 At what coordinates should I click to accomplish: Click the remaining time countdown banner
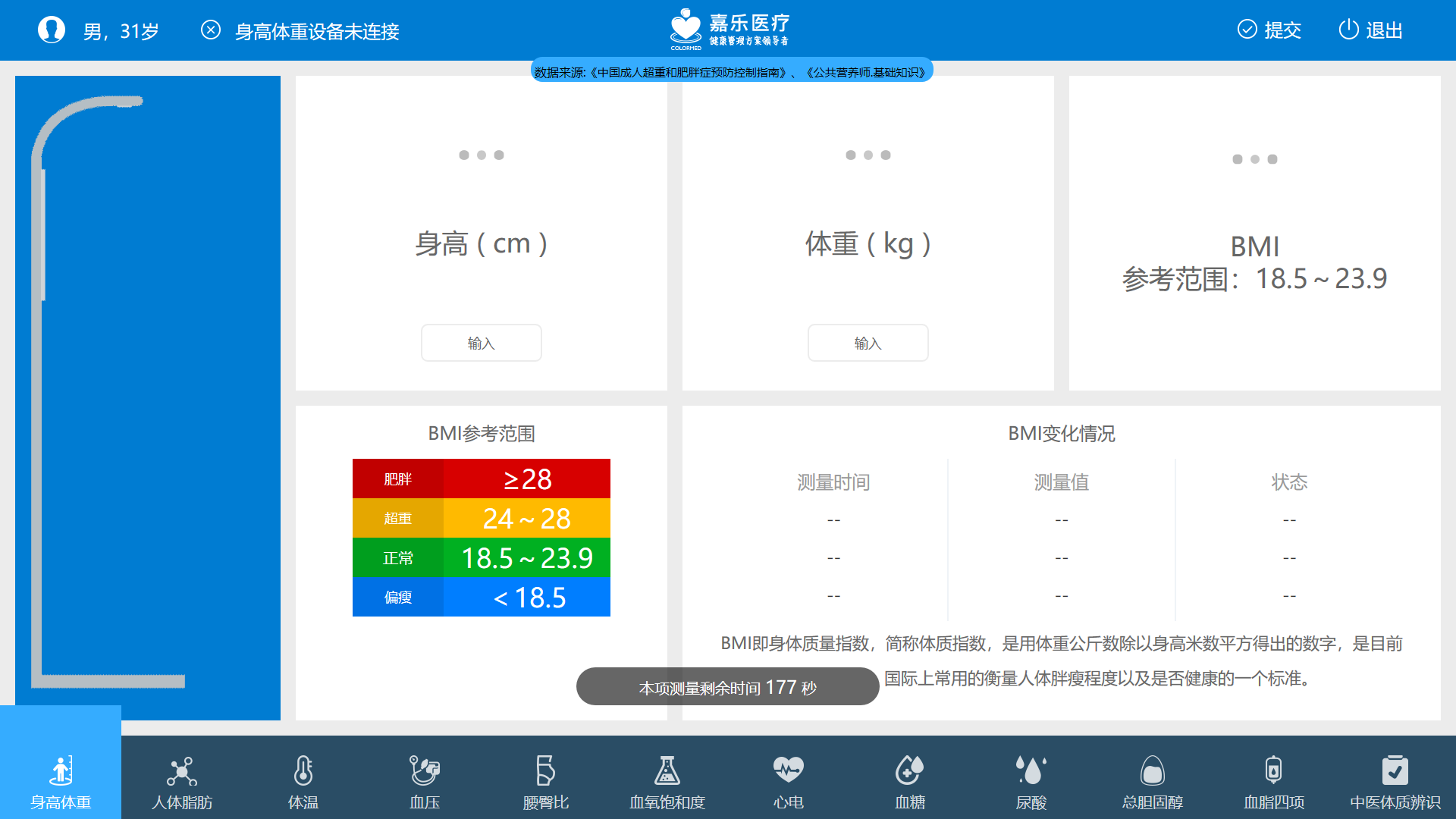pyautogui.click(x=726, y=686)
